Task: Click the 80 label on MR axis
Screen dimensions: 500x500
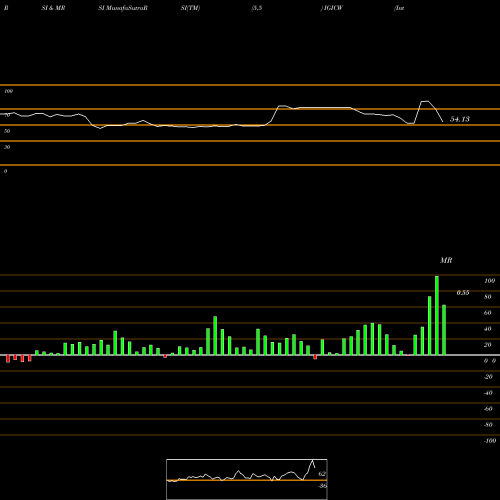Action: coord(488,297)
